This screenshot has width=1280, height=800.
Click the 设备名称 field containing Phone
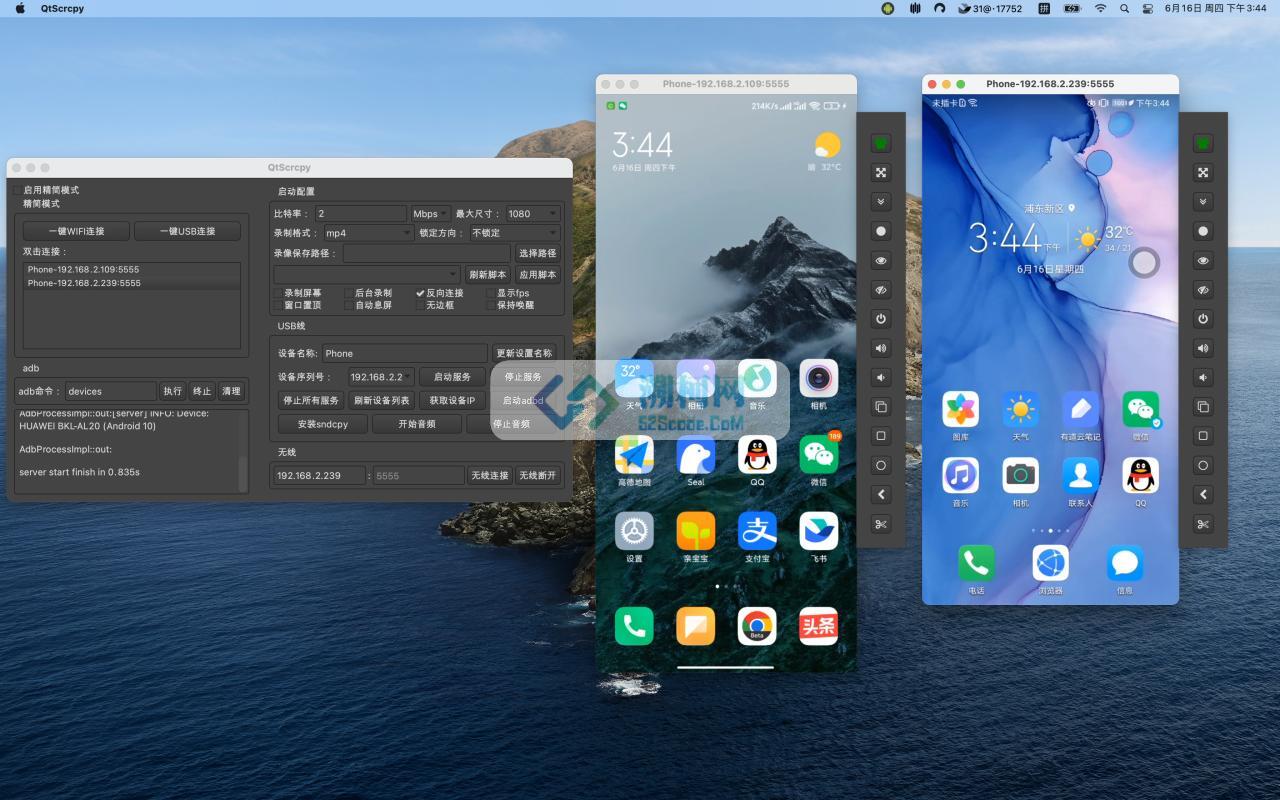pos(405,353)
